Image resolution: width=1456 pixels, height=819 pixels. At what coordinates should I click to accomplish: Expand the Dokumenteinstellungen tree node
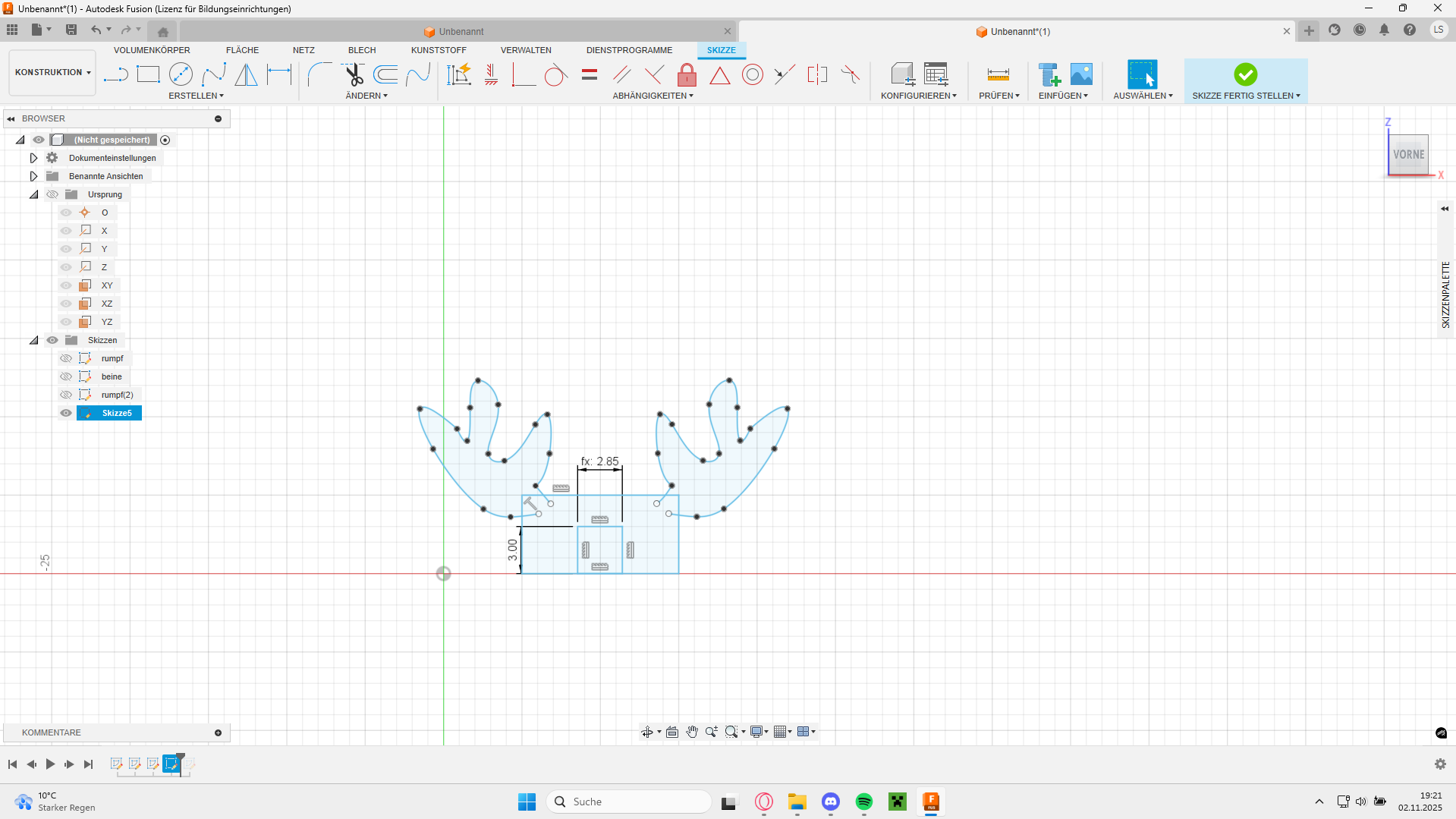point(33,158)
